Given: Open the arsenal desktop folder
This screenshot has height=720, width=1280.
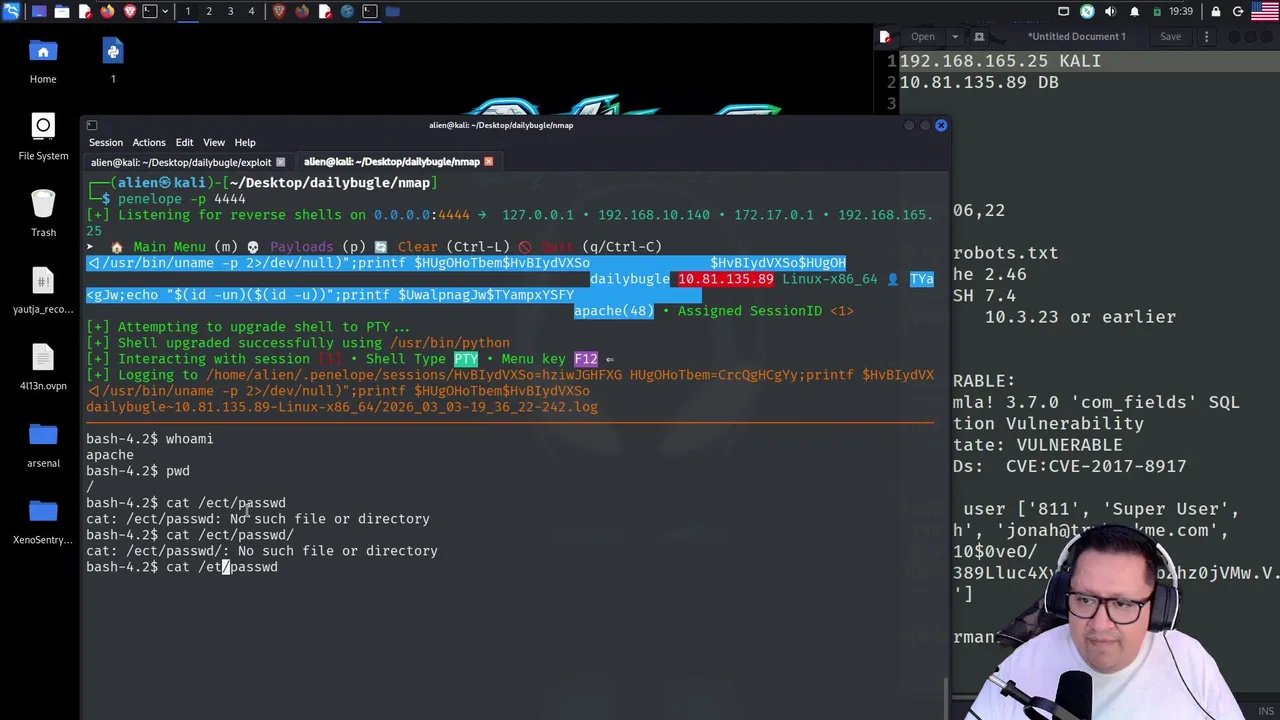Looking at the screenshot, I should pyautogui.click(x=43, y=444).
